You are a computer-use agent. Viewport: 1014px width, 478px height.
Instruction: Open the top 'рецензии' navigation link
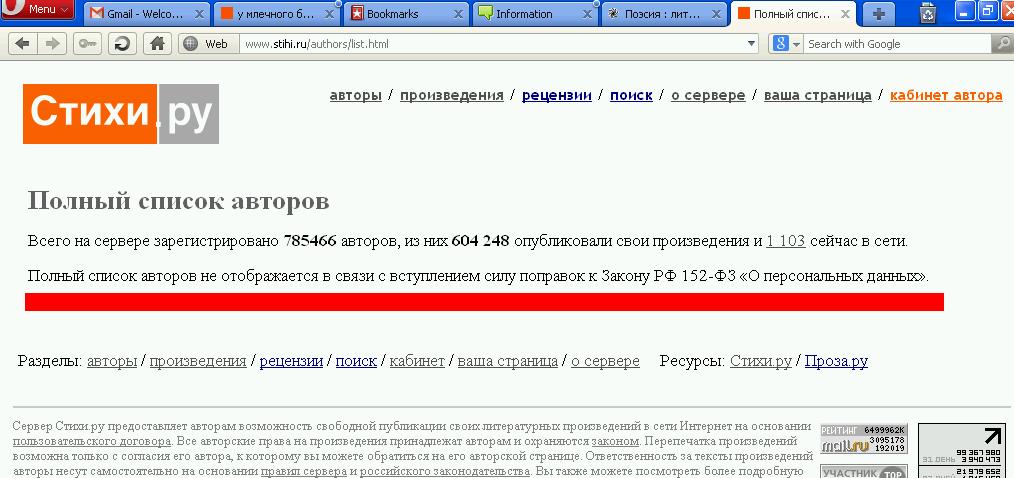coord(557,95)
